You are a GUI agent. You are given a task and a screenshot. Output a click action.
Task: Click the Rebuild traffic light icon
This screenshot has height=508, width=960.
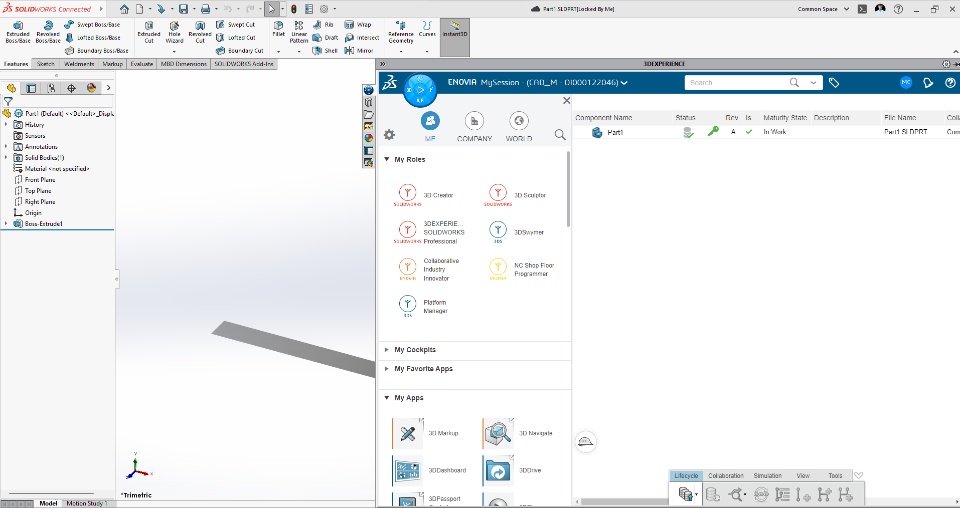pyautogui.click(x=294, y=9)
